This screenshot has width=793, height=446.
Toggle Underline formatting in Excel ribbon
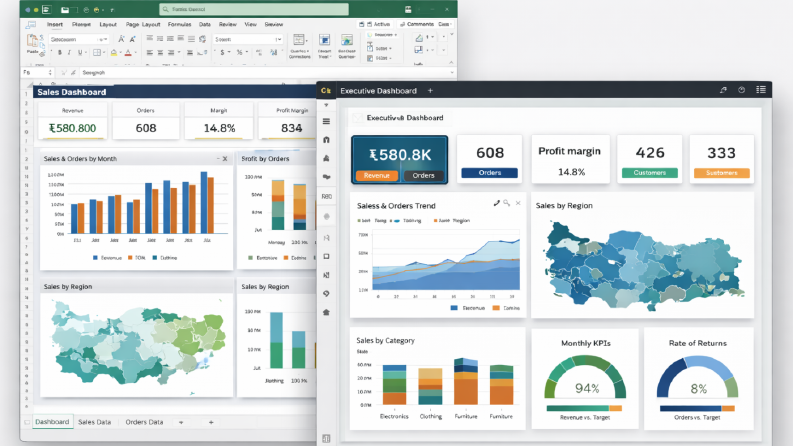click(79, 53)
